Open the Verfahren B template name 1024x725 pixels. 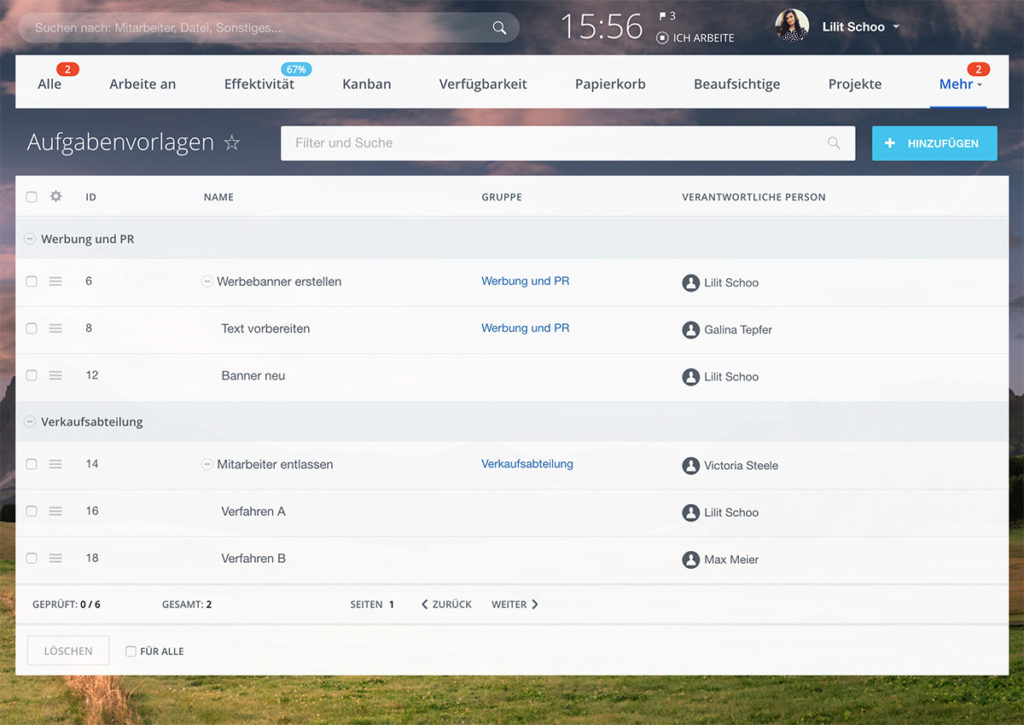[x=253, y=558]
